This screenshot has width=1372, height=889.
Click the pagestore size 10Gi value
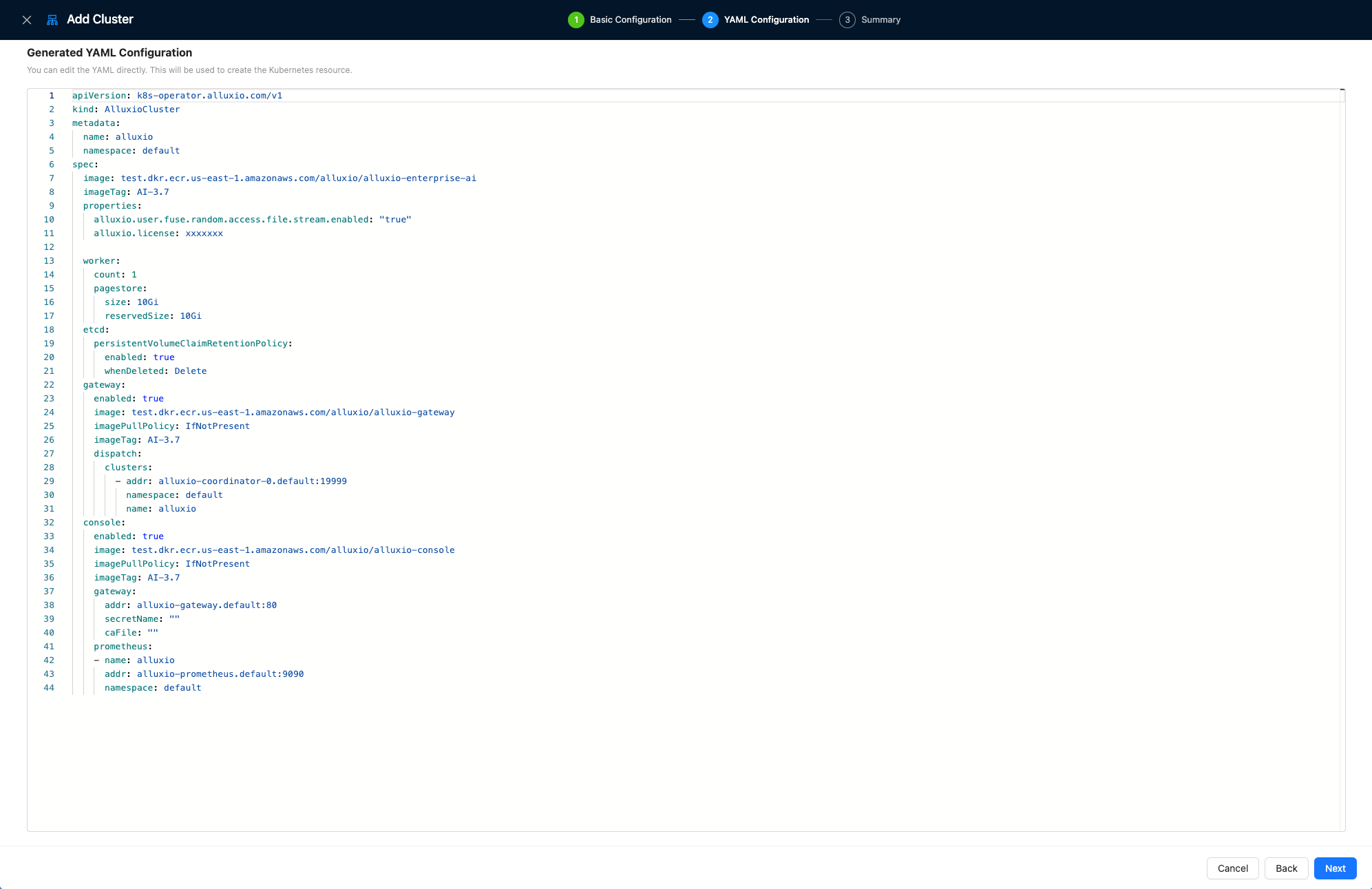pos(147,302)
